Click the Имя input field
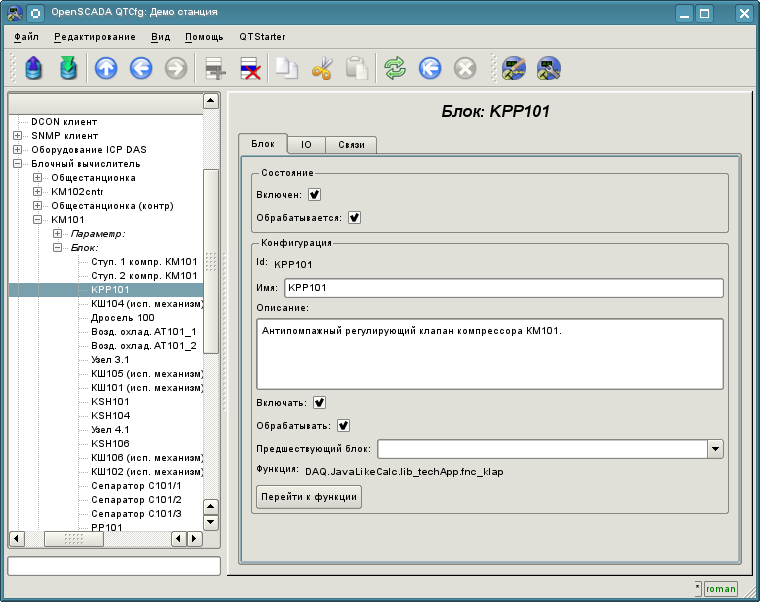 (x=502, y=288)
